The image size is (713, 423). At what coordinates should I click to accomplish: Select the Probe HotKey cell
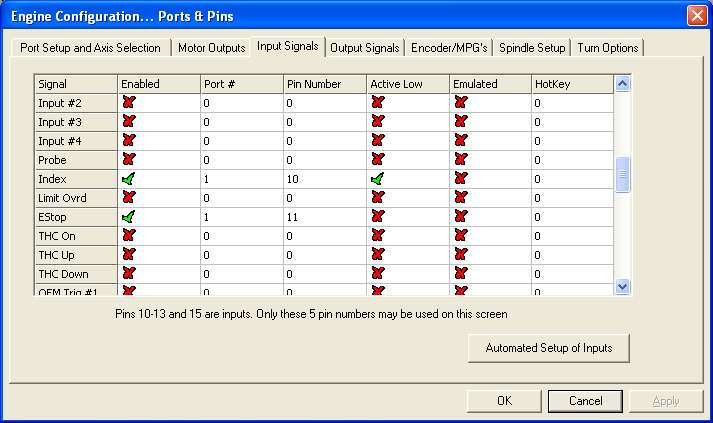click(572, 160)
